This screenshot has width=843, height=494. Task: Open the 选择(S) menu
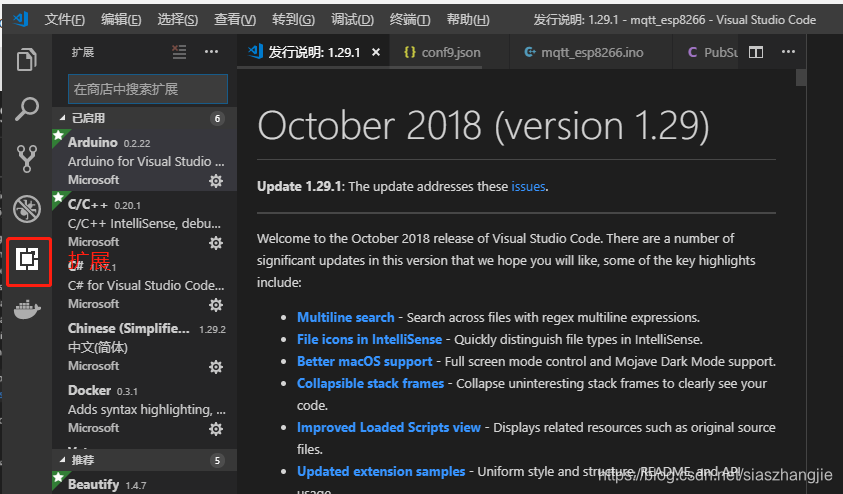[x=177, y=20]
